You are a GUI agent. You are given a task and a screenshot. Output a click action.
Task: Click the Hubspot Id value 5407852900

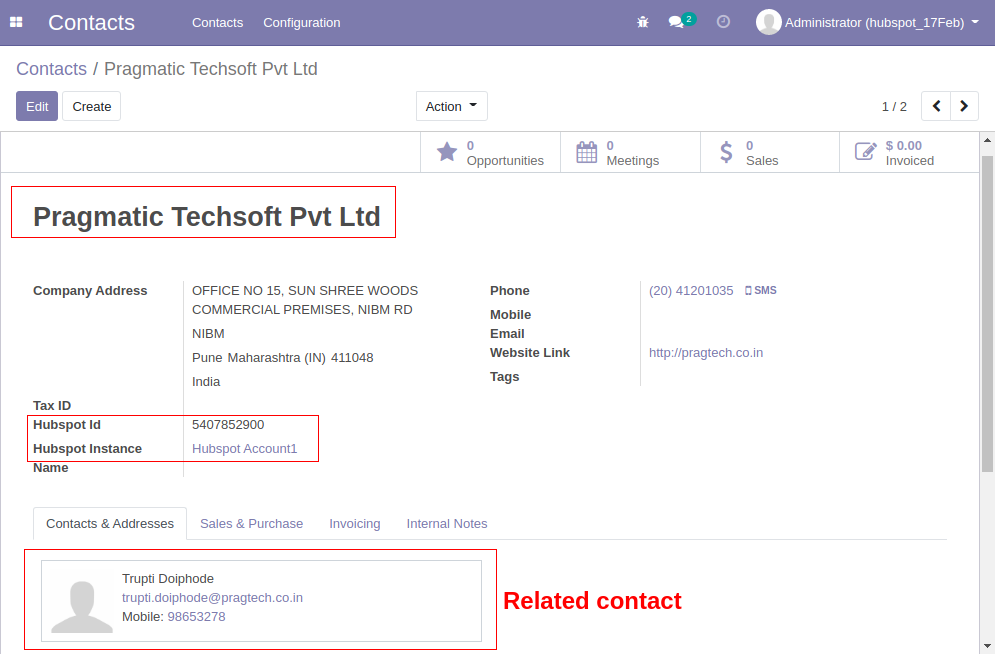click(x=228, y=424)
